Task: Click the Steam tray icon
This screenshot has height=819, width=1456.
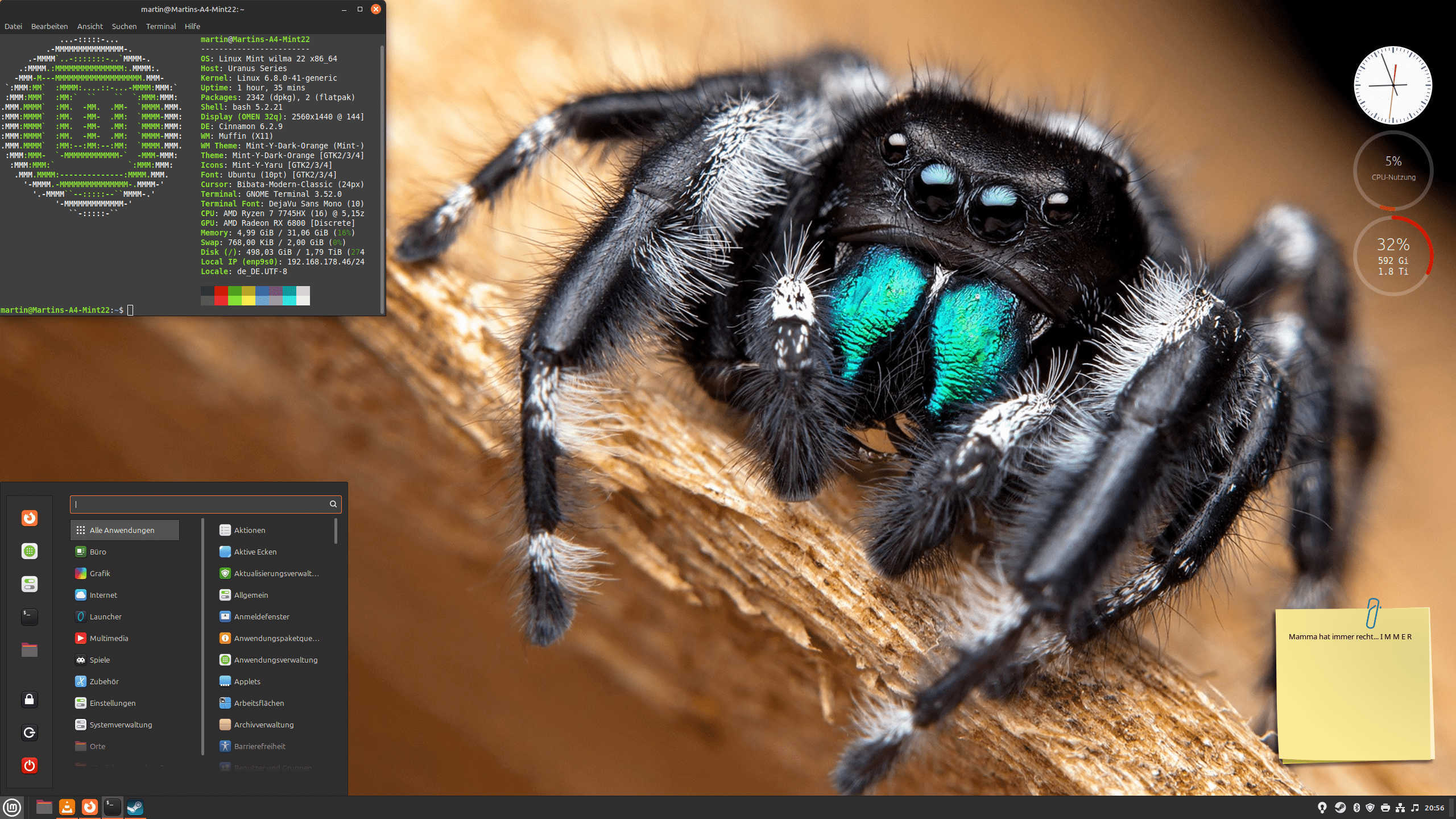Action: tap(1340, 808)
